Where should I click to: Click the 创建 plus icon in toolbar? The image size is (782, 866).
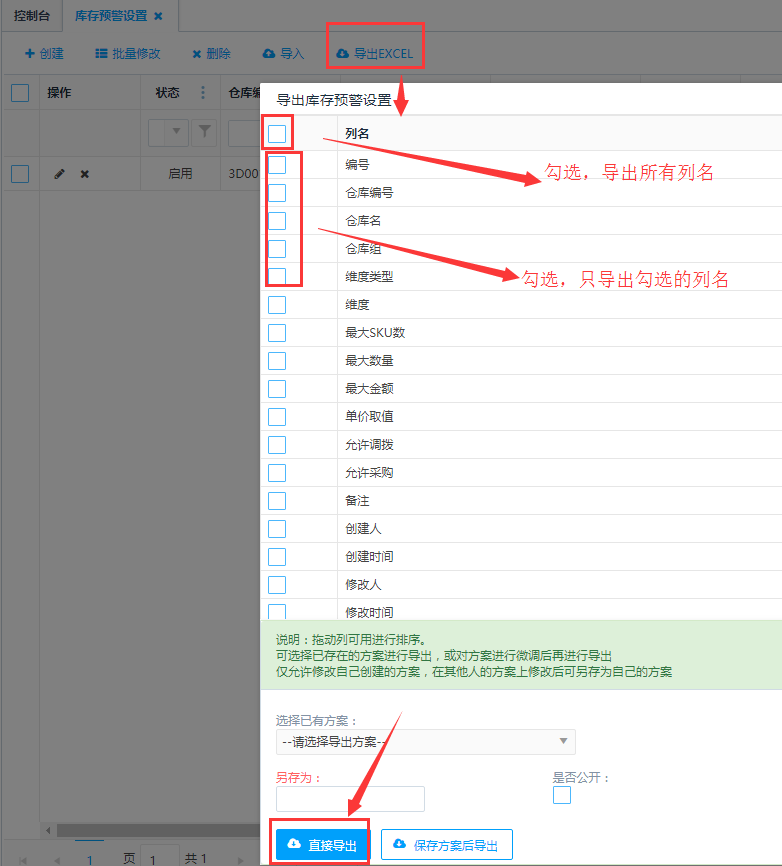[30, 54]
